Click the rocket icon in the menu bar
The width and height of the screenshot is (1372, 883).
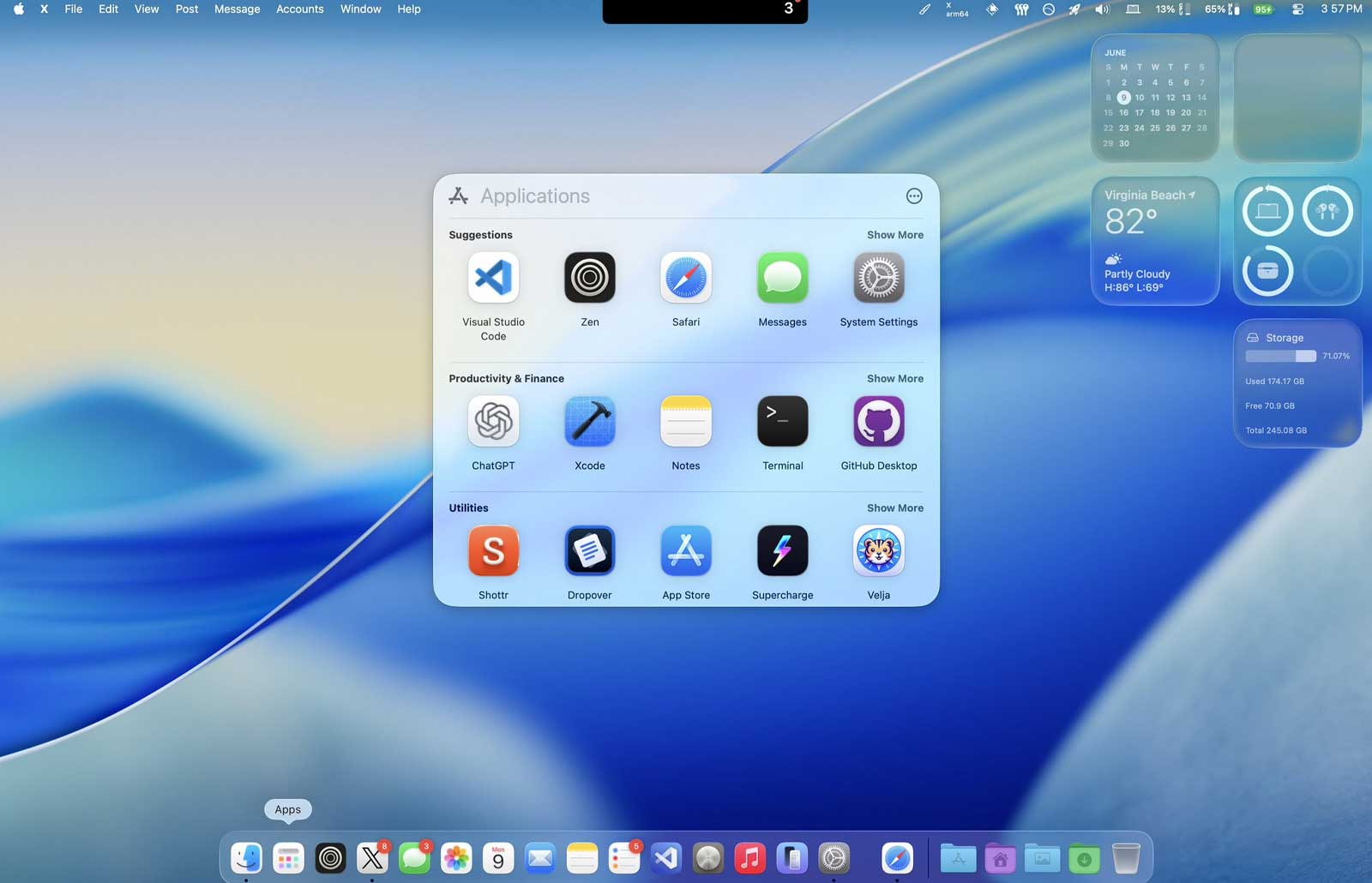click(1074, 9)
